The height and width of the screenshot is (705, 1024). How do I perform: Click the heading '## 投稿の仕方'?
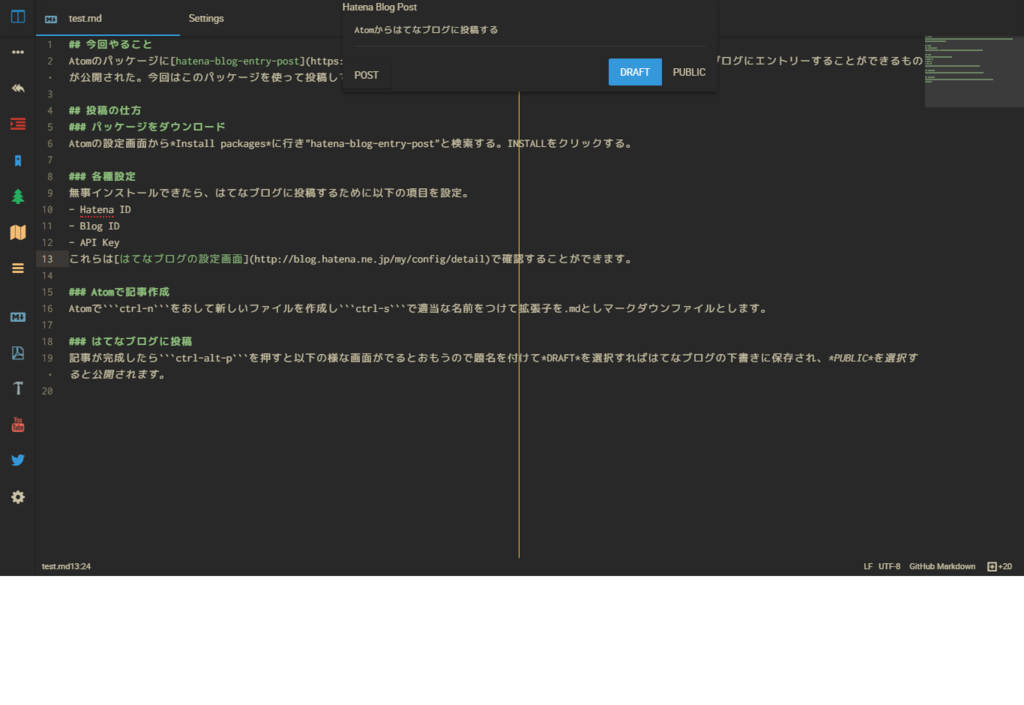[105, 110]
